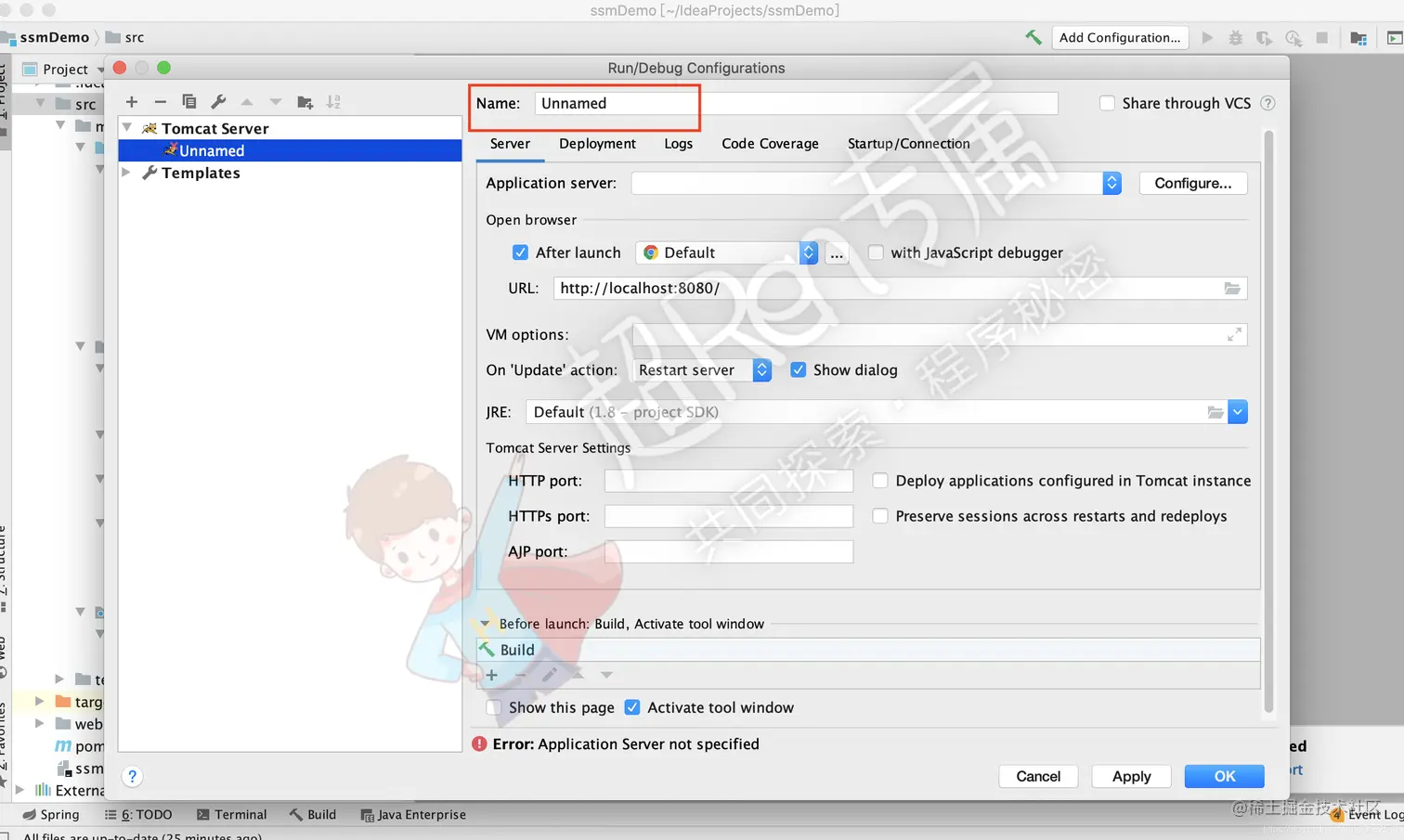Click the Run with Coverage icon
This screenshot has width=1404, height=840.
[1265, 38]
